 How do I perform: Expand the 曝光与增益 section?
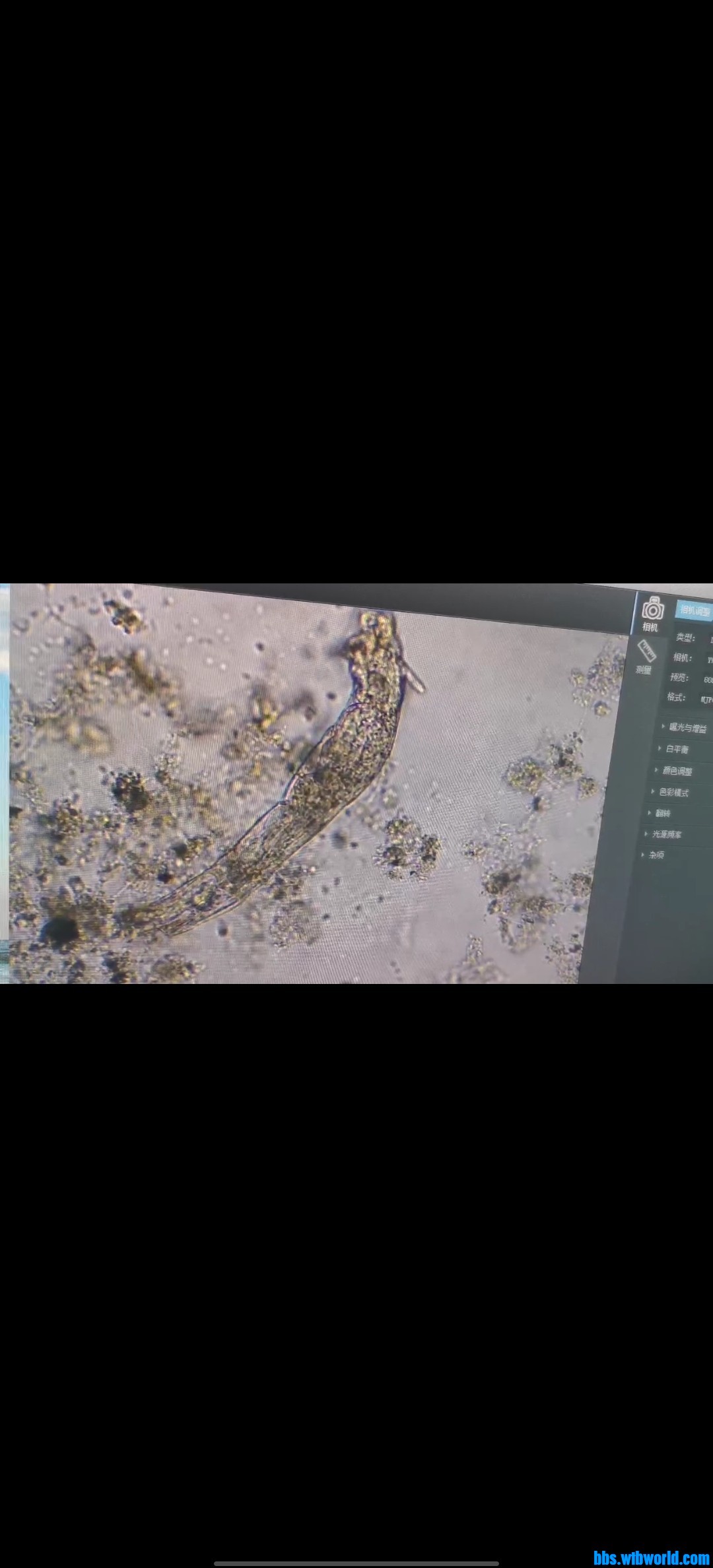(687, 727)
